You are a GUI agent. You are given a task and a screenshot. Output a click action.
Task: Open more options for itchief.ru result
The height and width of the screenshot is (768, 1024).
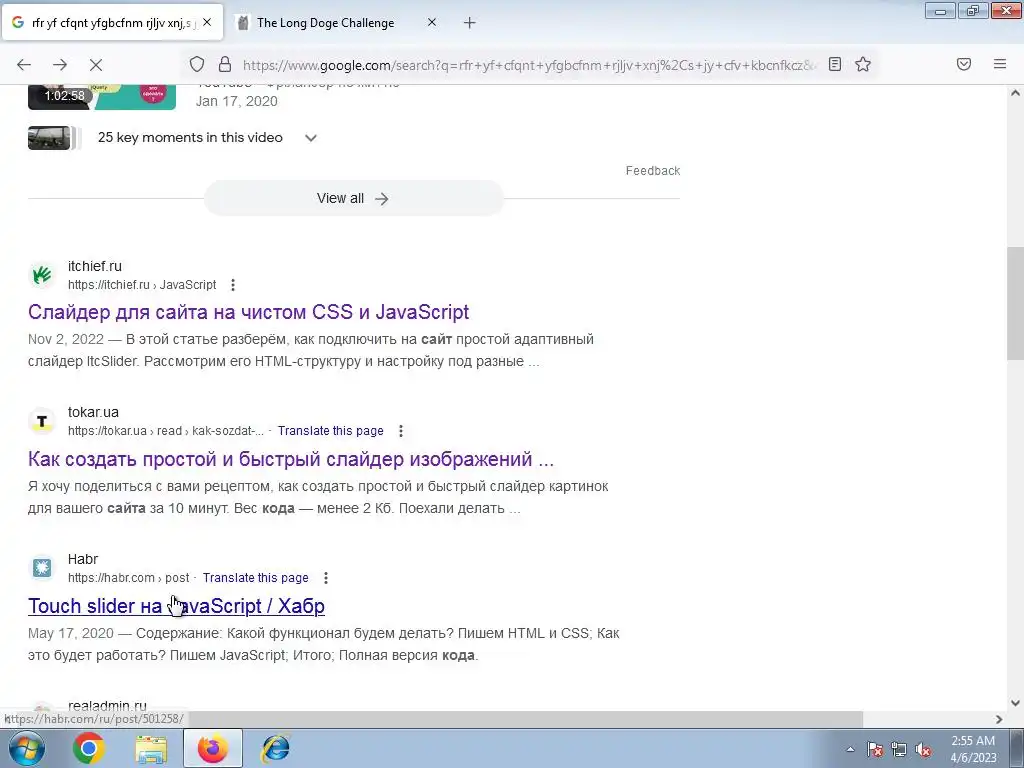[x=233, y=285]
